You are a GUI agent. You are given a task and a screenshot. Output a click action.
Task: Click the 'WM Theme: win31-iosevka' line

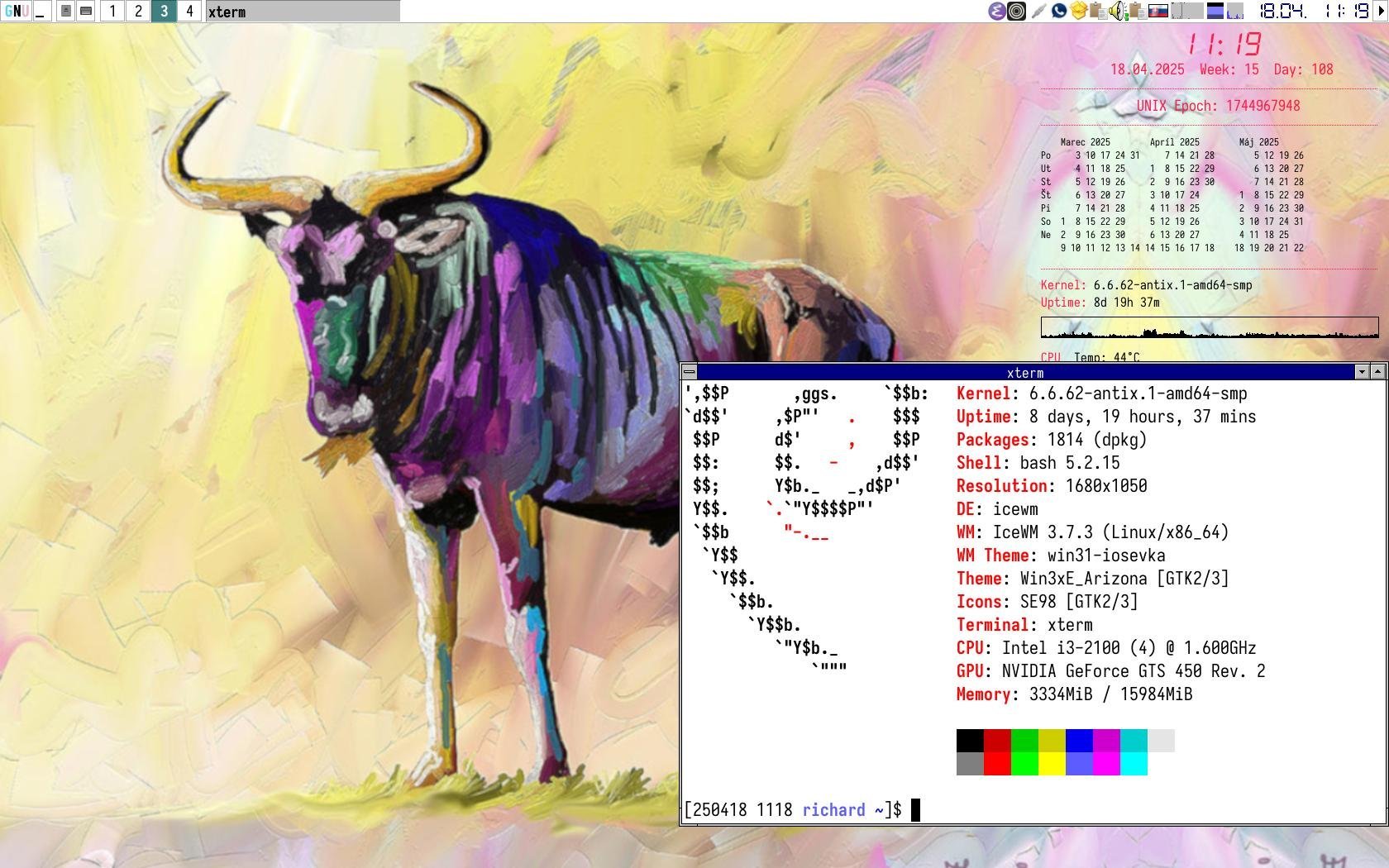tap(1061, 556)
